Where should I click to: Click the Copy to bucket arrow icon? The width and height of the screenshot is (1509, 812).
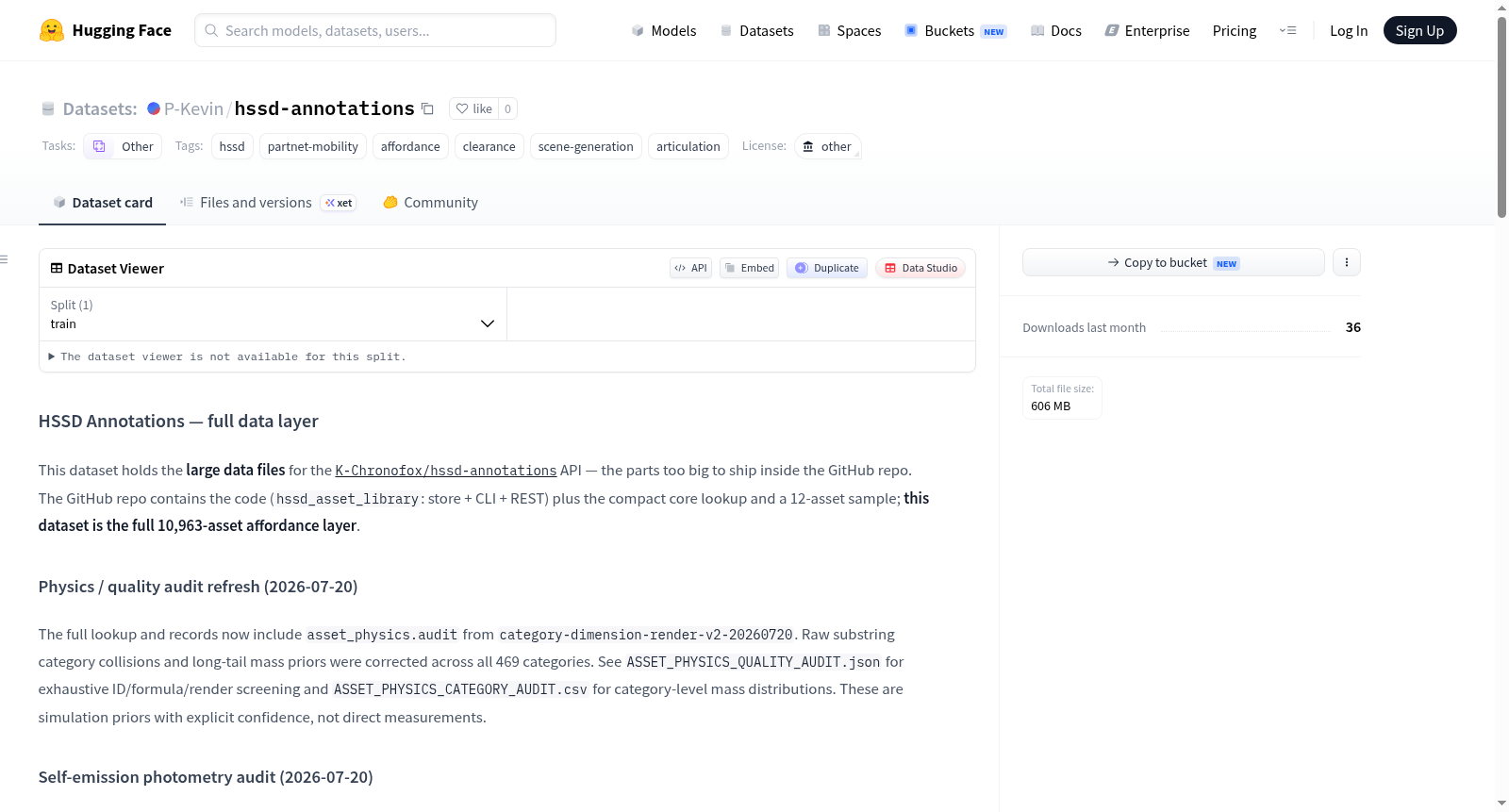pyautogui.click(x=1114, y=262)
